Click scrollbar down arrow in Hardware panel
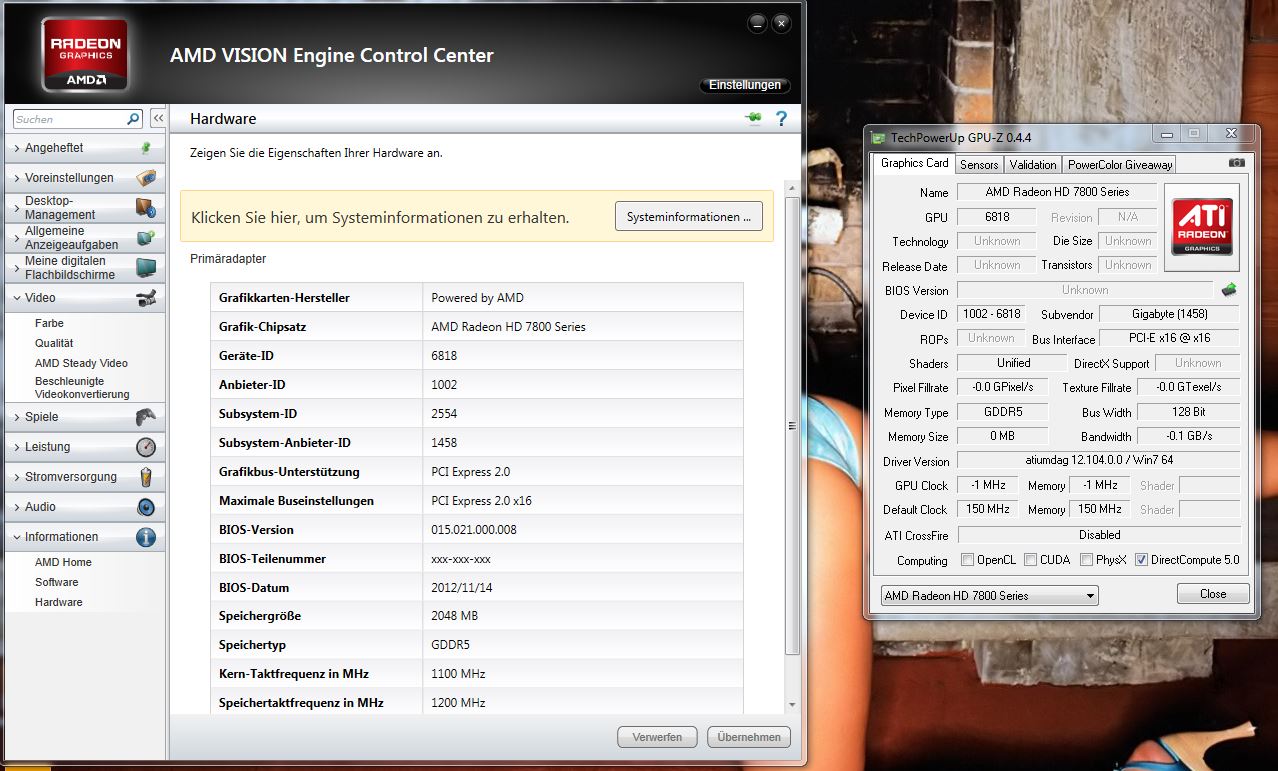1278x771 pixels. (792, 705)
